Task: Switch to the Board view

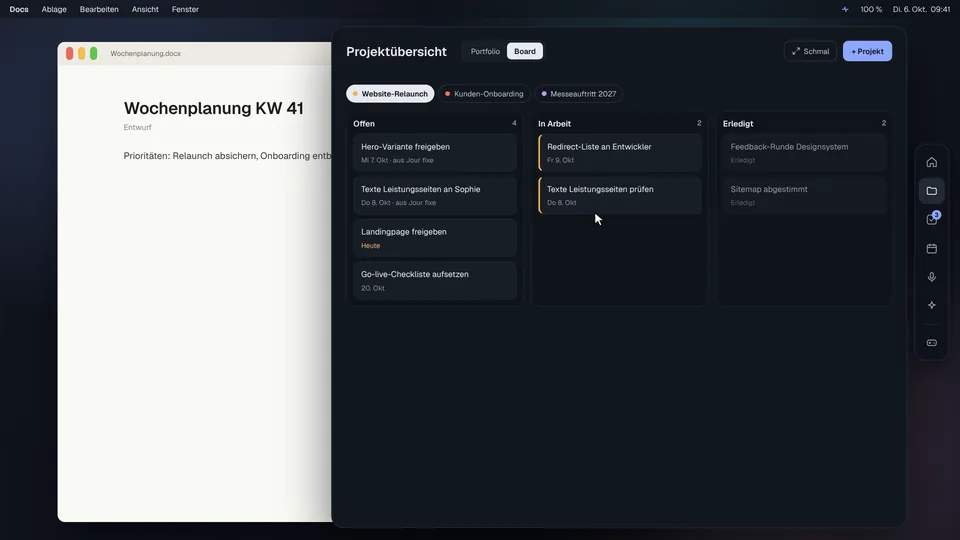Action: 525,51
